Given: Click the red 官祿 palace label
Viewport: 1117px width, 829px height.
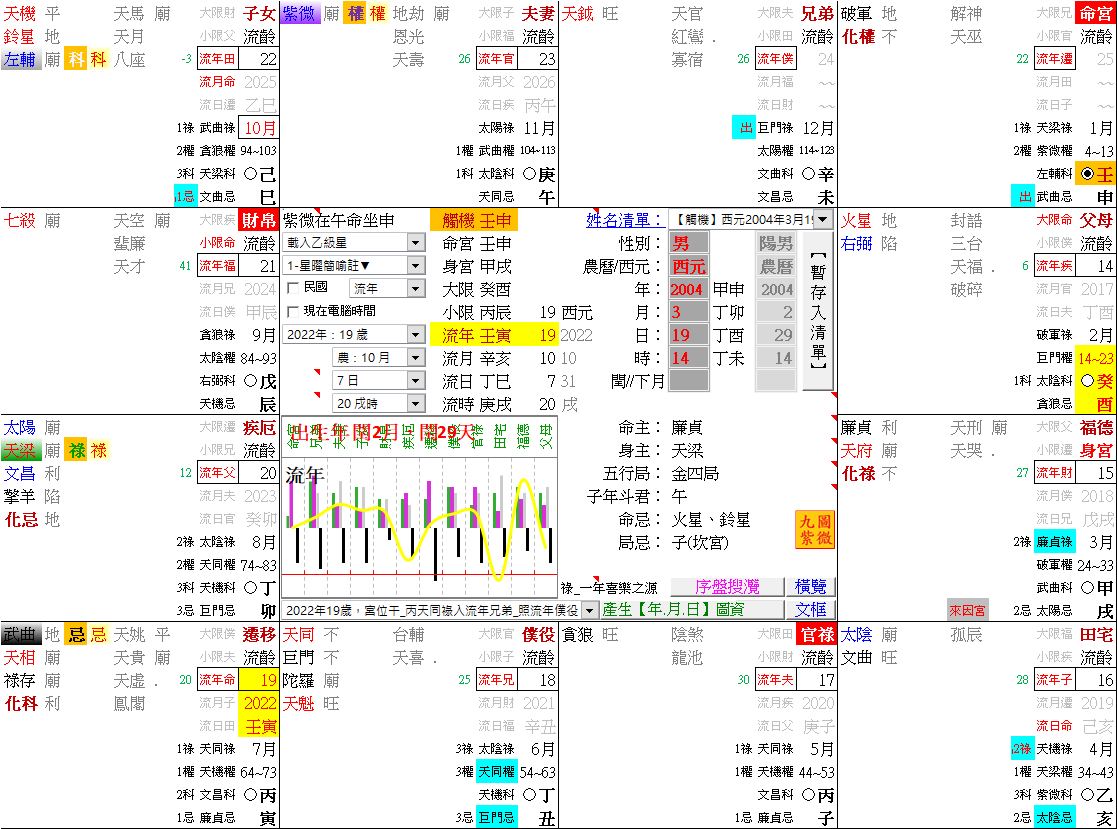Looking at the screenshot, I should point(815,634).
